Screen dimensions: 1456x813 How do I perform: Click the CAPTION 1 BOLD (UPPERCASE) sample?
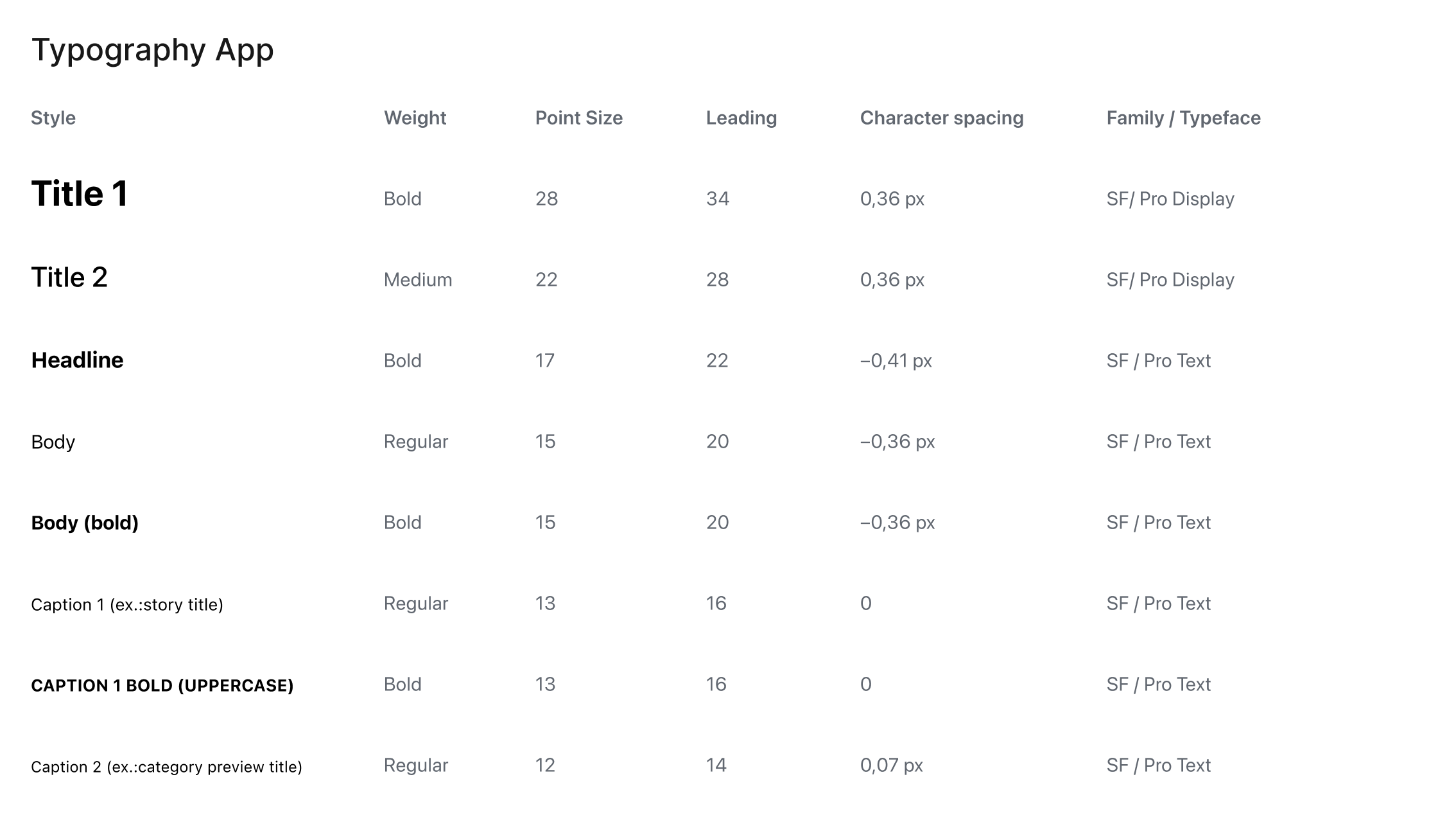(162, 685)
